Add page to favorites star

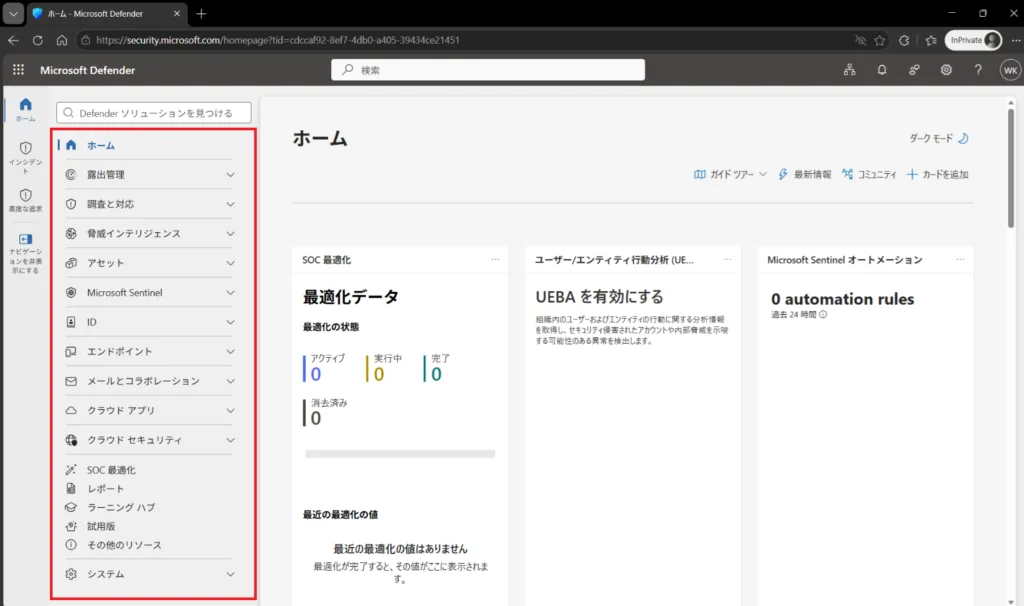point(880,40)
